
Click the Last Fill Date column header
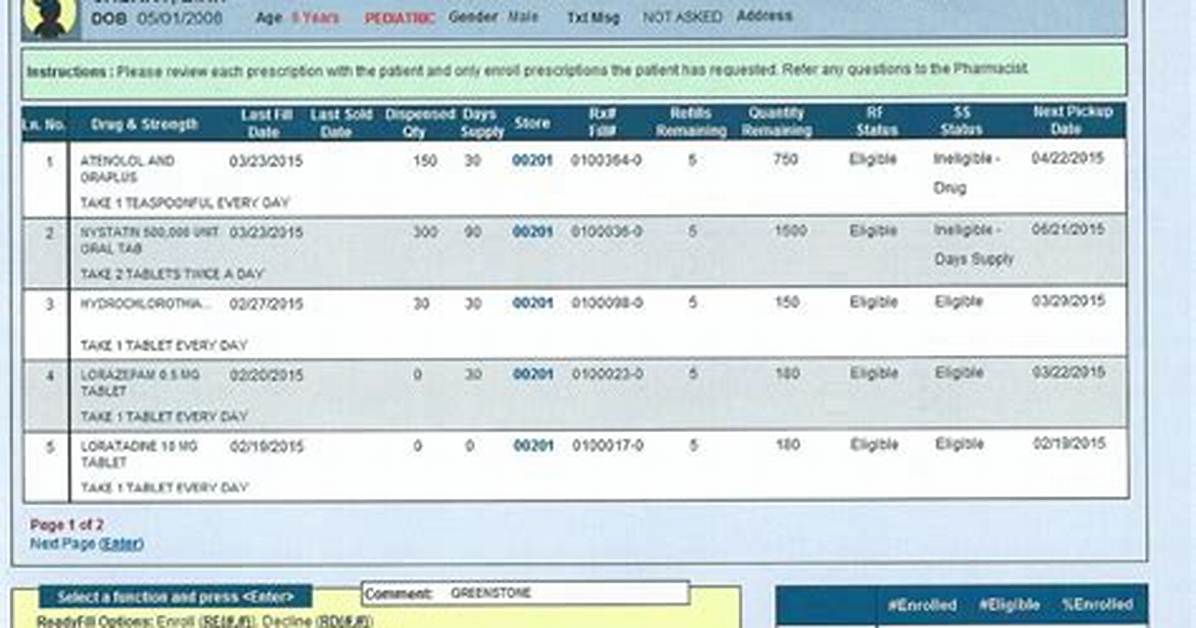click(x=265, y=123)
